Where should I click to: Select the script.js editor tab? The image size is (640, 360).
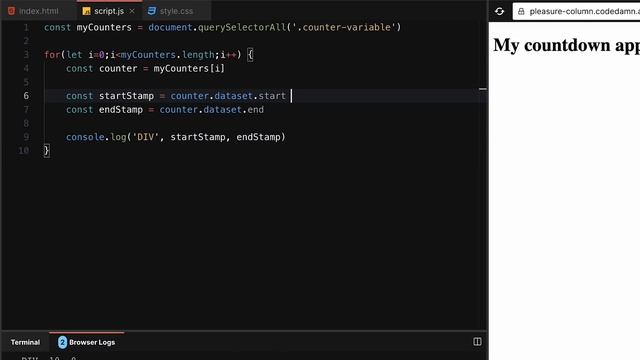click(x=109, y=11)
